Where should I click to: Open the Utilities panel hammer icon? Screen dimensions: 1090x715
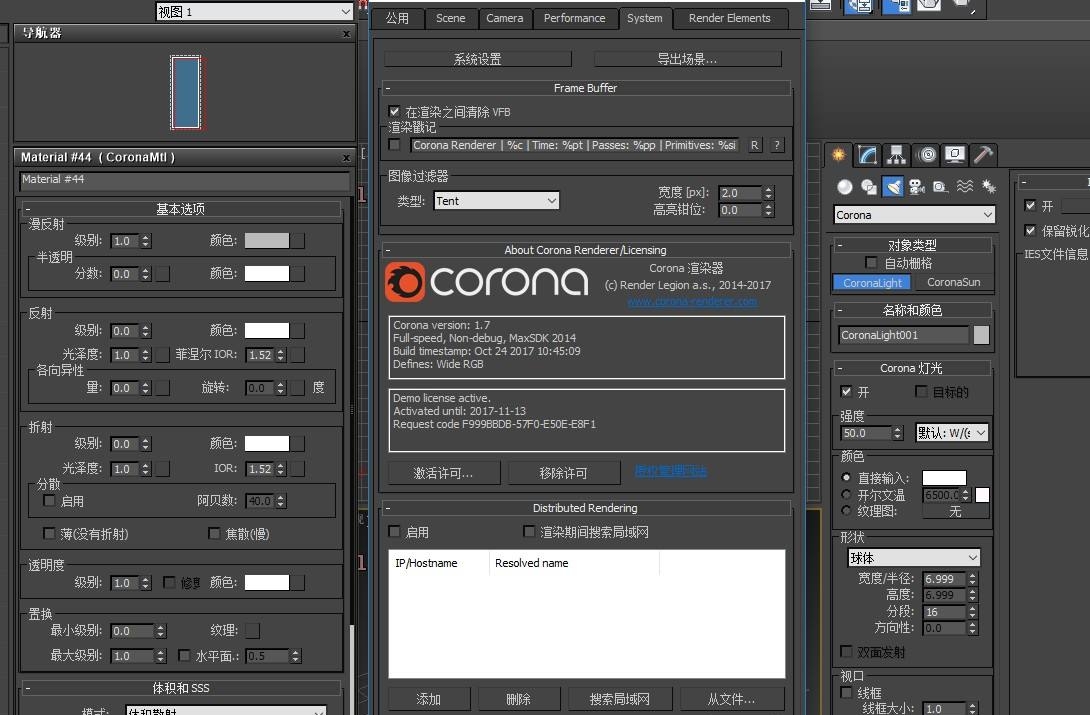coord(982,155)
